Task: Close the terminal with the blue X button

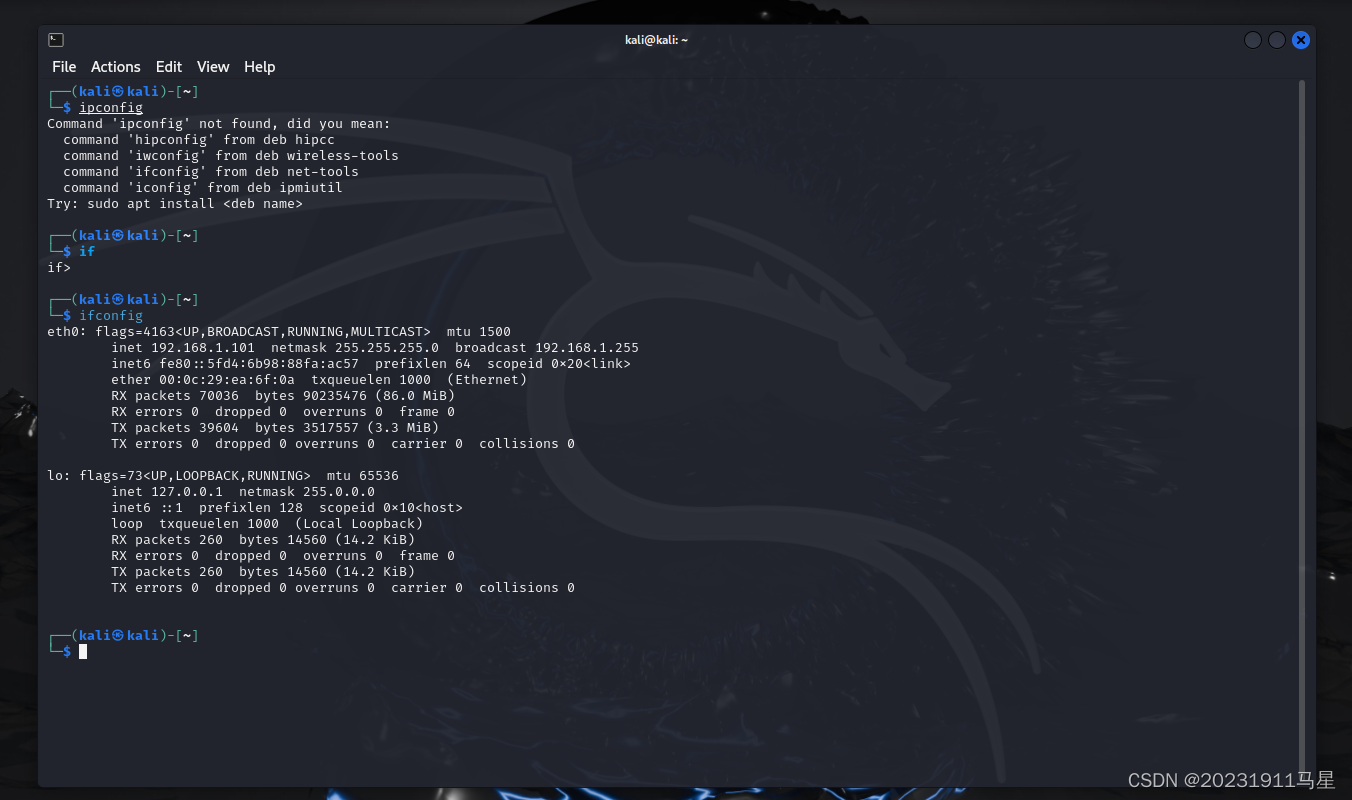Action: [1300, 40]
